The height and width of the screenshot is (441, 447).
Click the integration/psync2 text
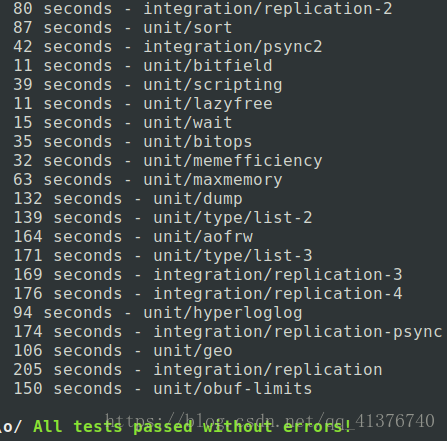point(233,47)
